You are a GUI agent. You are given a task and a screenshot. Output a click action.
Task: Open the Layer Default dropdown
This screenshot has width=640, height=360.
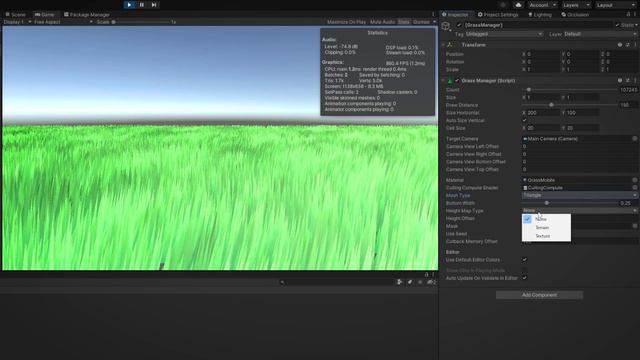click(x=600, y=34)
